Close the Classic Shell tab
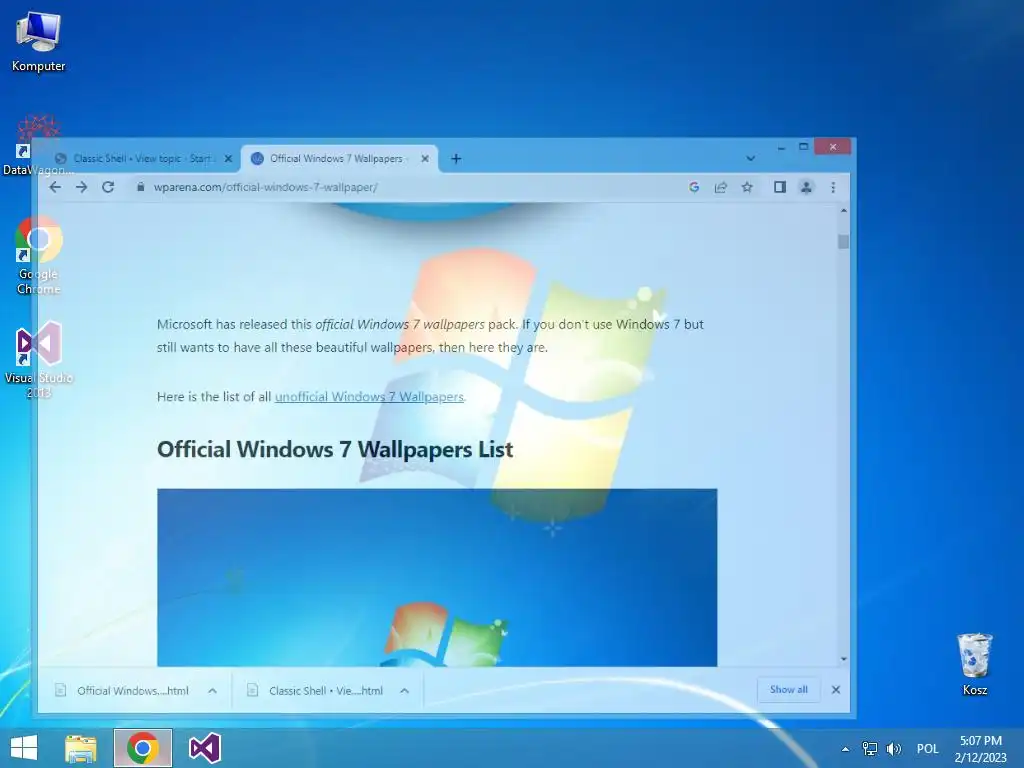Viewport: 1024px width, 768px height. click(229, 159)
